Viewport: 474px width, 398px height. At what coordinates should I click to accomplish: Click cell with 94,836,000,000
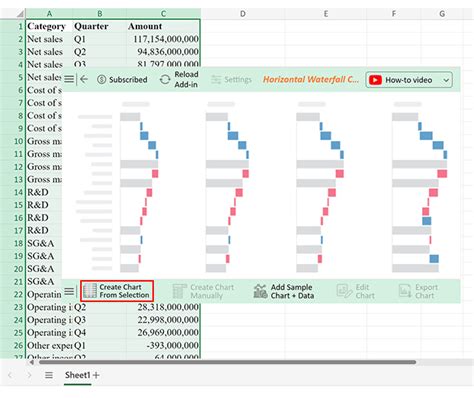coord(163,52)
